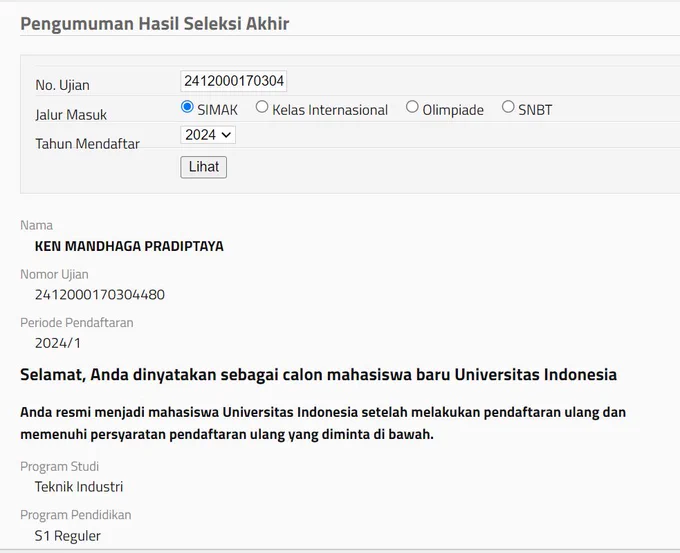Viewport: 680px width, 553px height.
Task: Click the No. Ujian label
Action: click(x=62, y=85)
